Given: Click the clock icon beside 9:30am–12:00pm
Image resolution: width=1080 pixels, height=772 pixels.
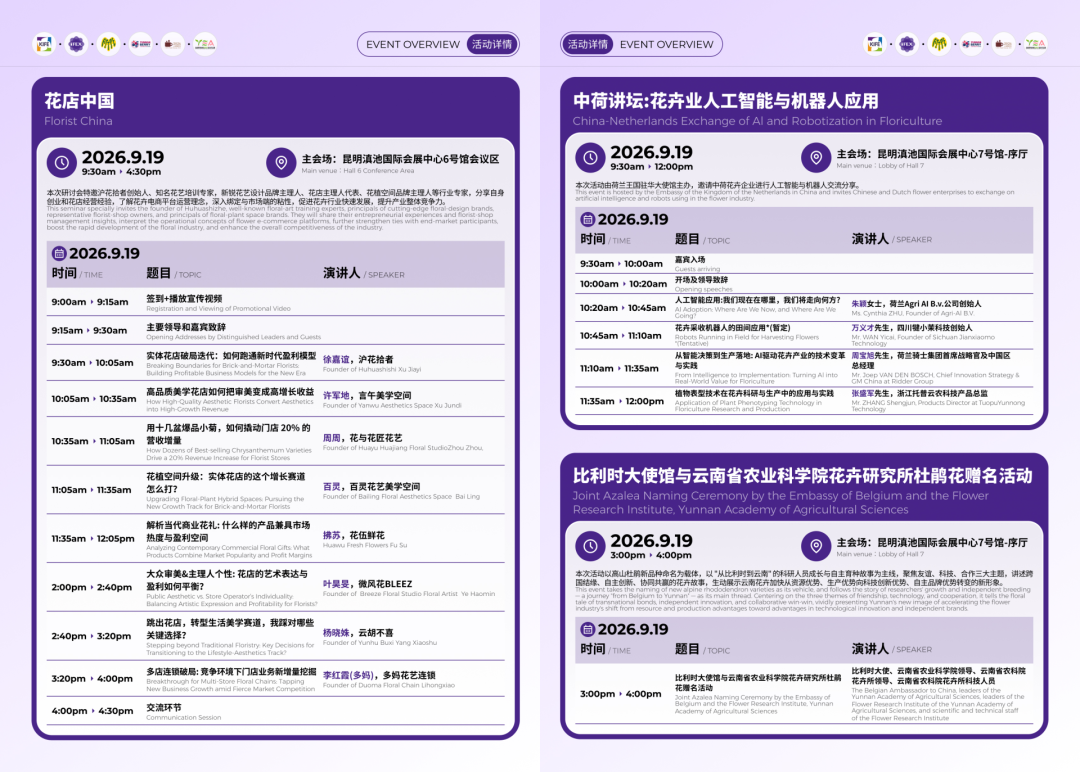Looking at the screenshot, I should pos(590,158).
